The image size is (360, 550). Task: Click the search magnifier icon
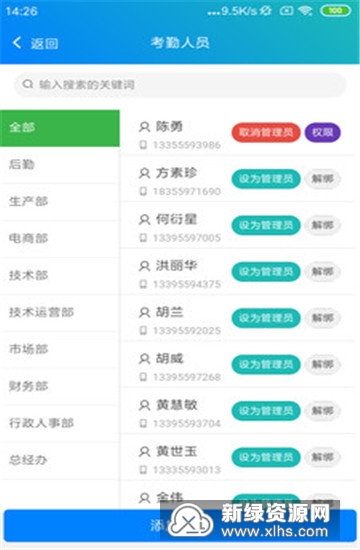[x=27, y=84]
